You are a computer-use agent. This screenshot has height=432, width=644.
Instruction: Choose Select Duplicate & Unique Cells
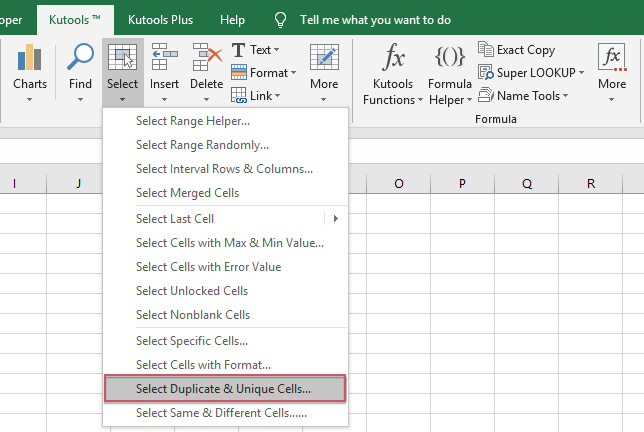point(224,389)
